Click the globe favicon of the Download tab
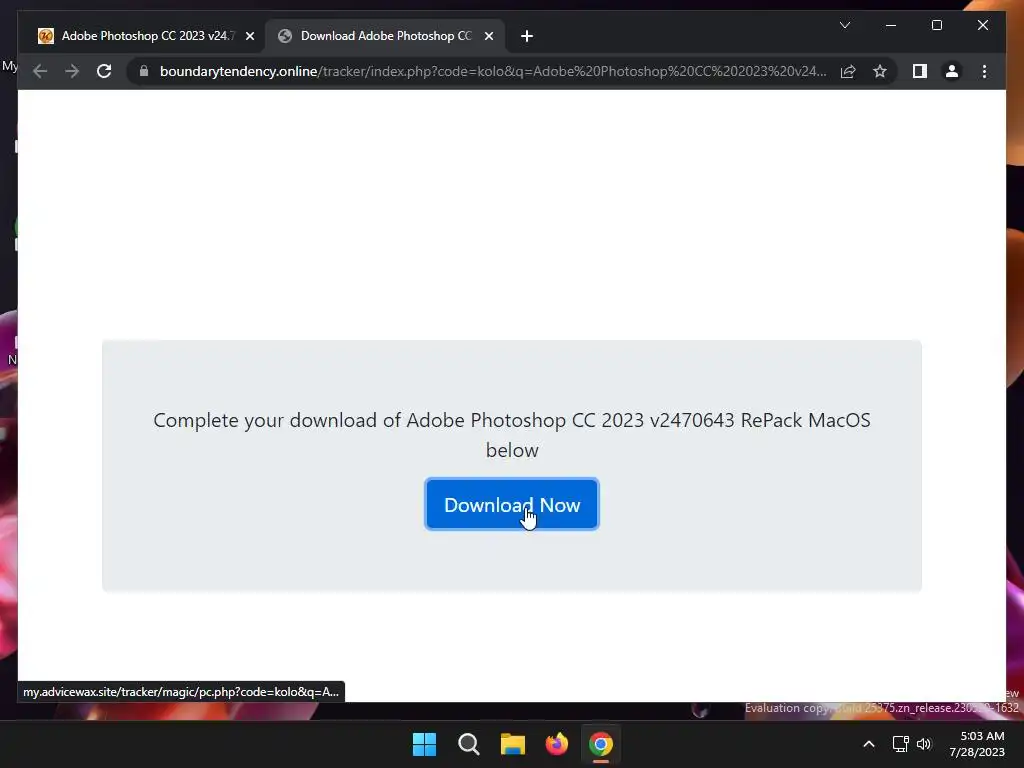Viewport: 1024px width, 768px height. 285,36
